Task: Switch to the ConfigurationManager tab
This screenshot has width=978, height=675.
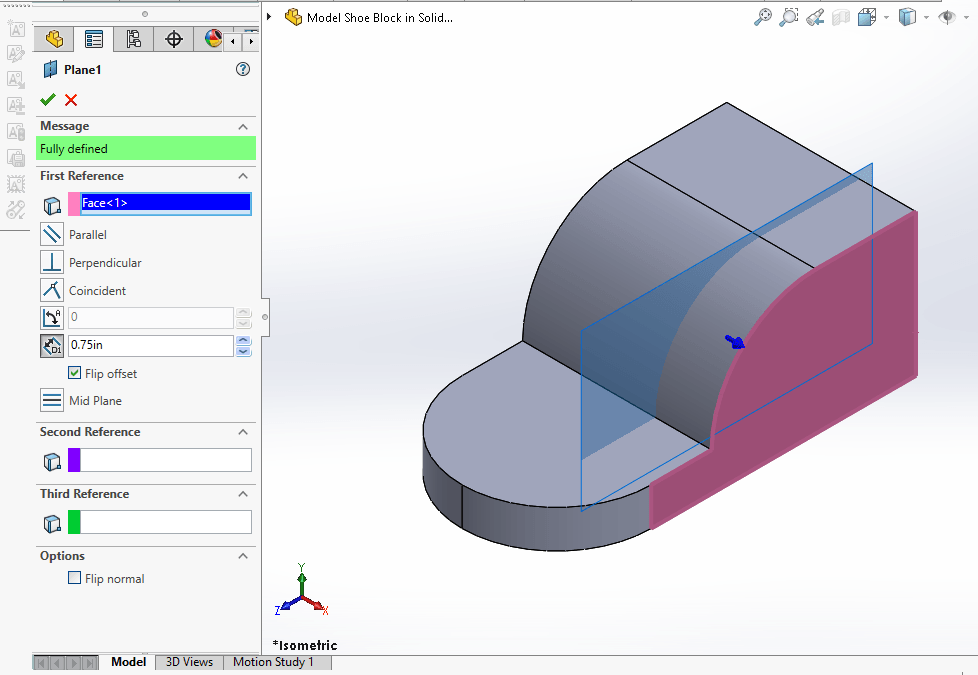Action: [134, 39]
